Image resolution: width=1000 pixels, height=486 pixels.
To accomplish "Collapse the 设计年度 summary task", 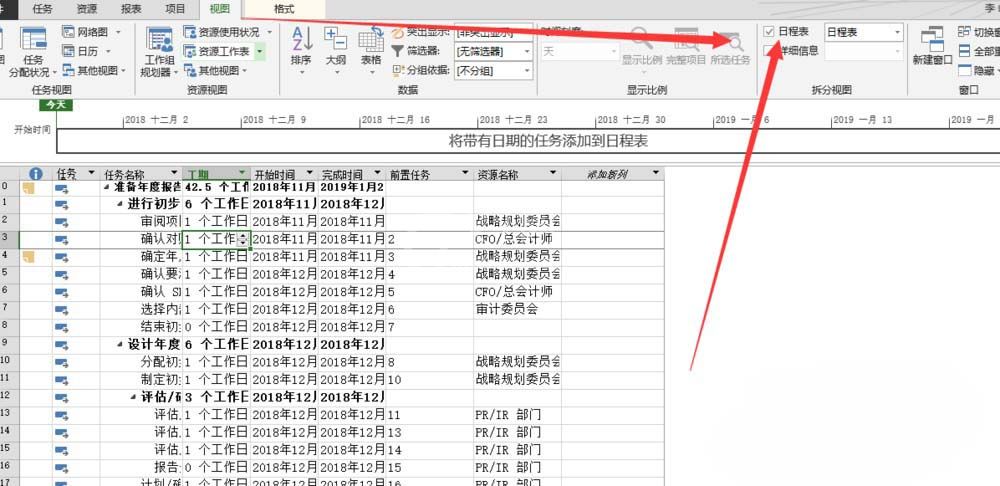I will coord(121,344).
